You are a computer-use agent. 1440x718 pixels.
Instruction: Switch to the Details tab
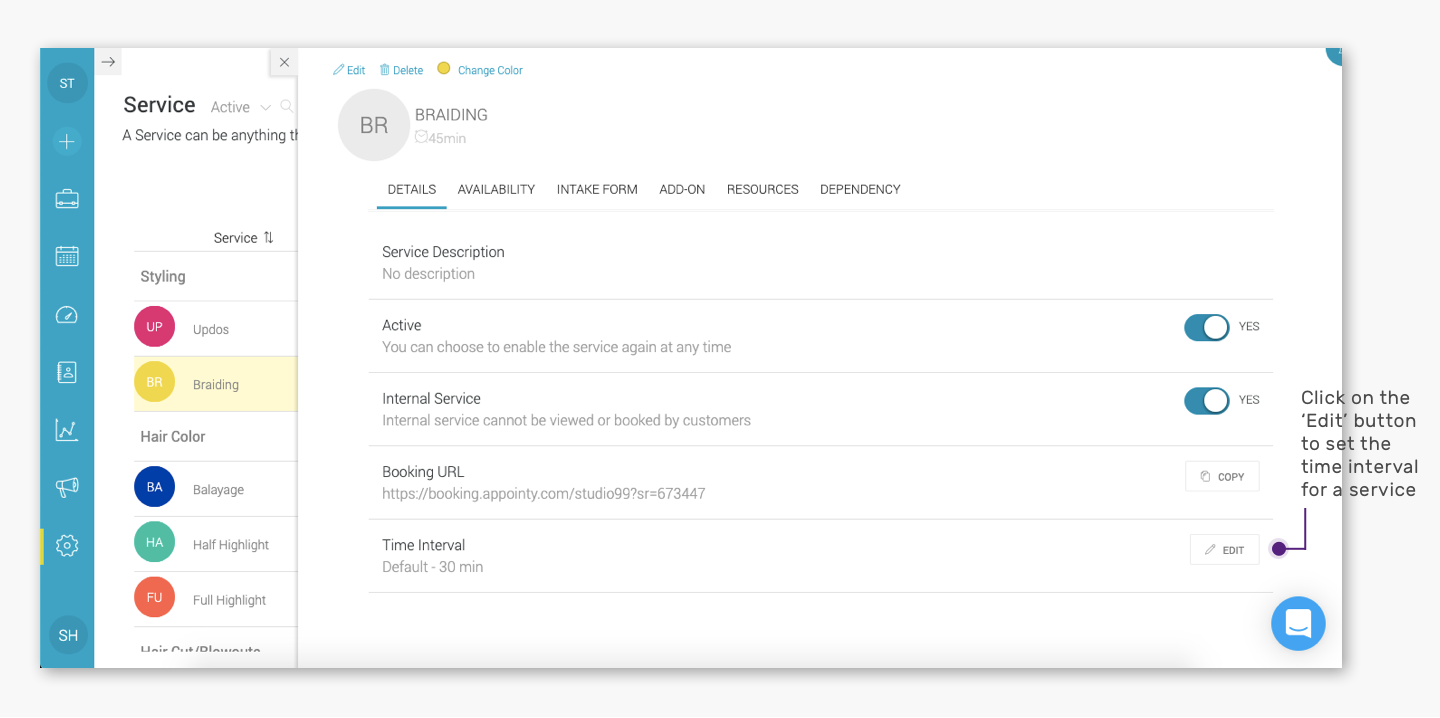[412, 189]
